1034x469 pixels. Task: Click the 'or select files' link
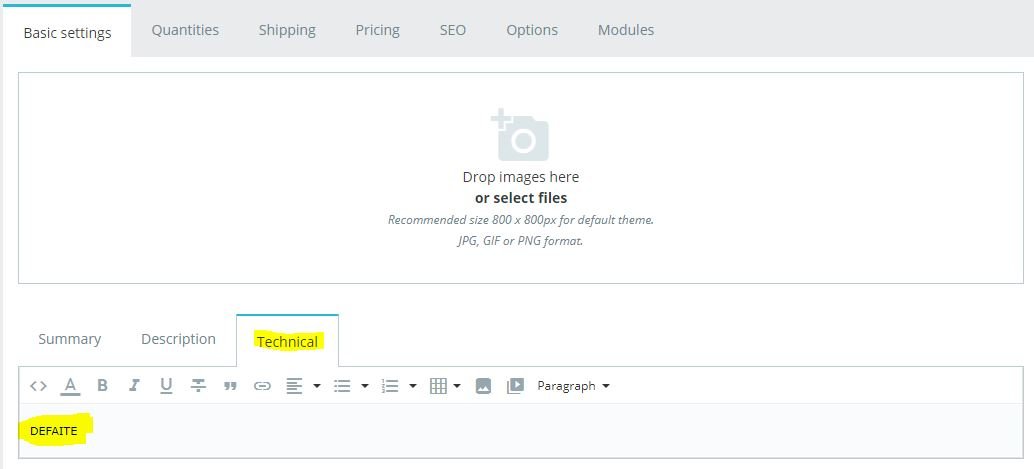point(521,198)
